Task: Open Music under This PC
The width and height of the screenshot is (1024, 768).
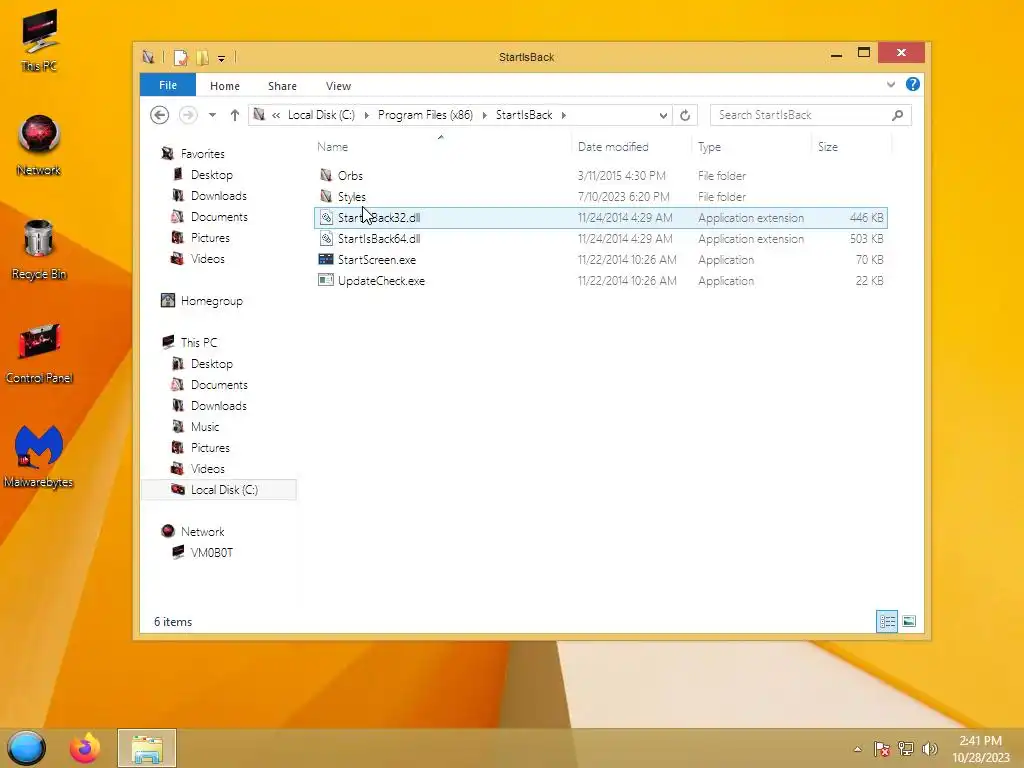Action: [x=205, y=427]
